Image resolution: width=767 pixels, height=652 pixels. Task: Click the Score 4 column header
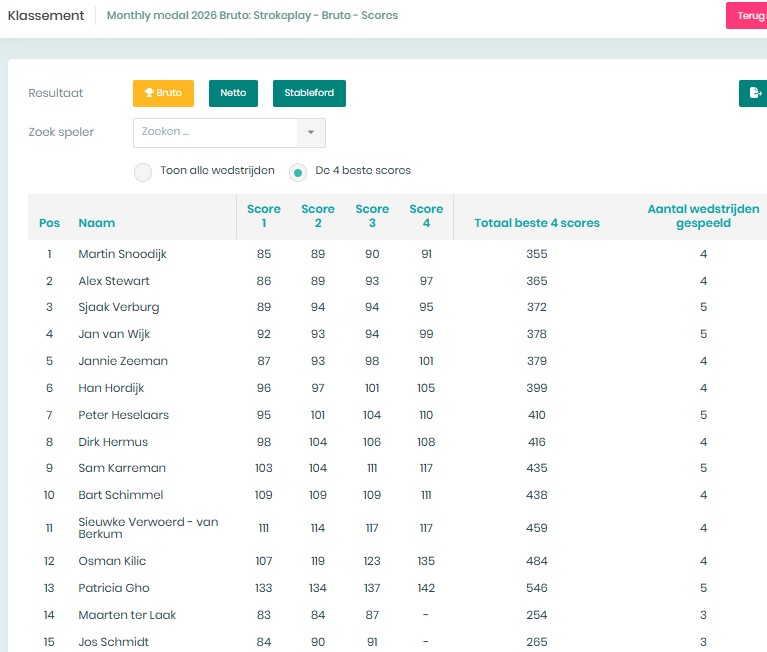click(x=426, y=216)
